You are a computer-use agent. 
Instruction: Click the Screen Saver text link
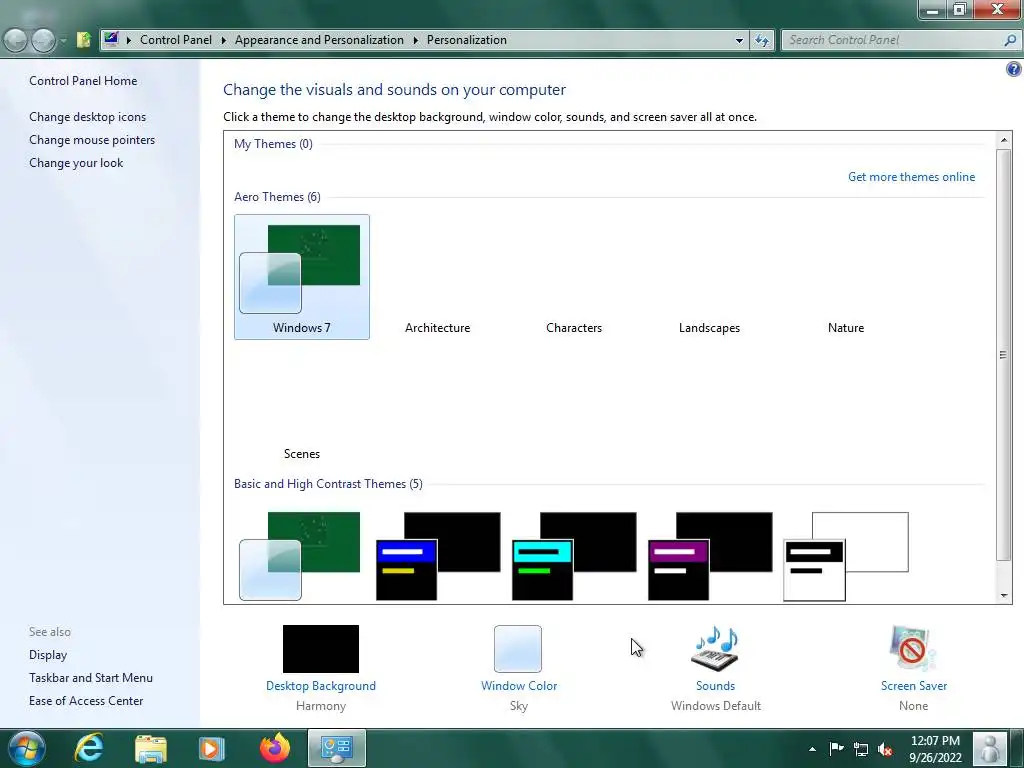(914, 686)
